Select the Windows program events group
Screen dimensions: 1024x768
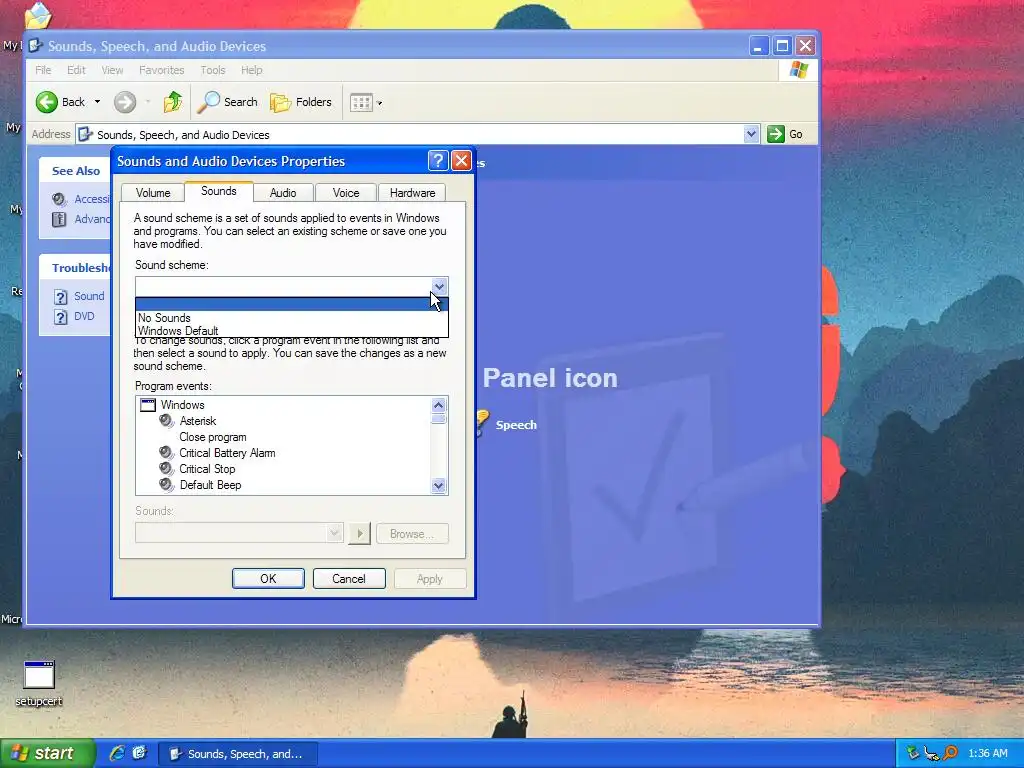(x=182, y=405)
